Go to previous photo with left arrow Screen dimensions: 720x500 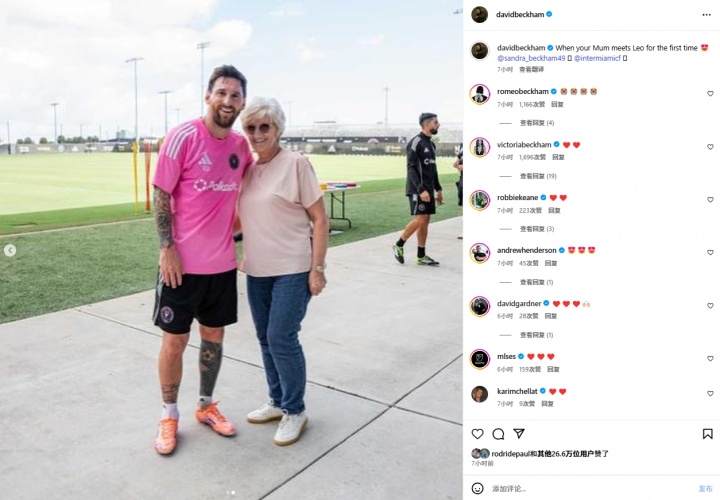[x=10, y=250]
